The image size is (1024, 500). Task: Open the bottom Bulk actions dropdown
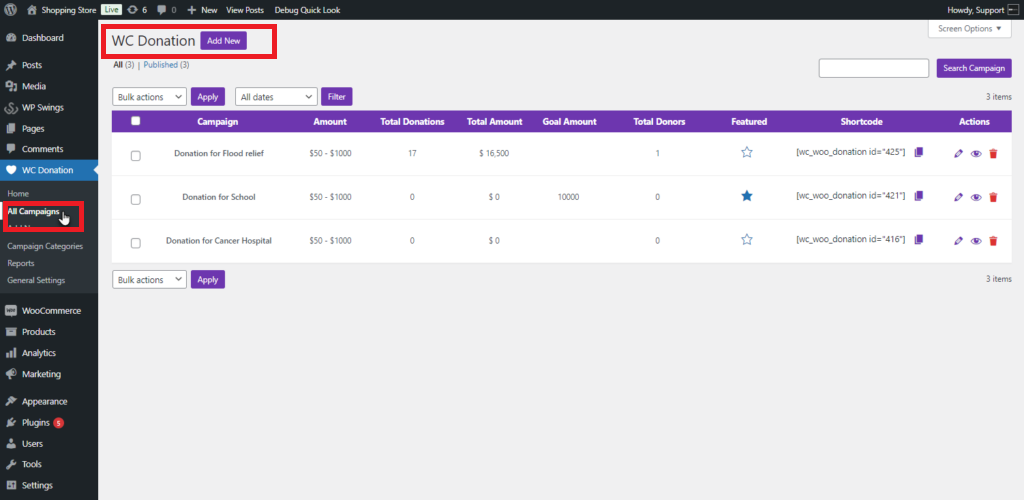click(x=150, y=279)
